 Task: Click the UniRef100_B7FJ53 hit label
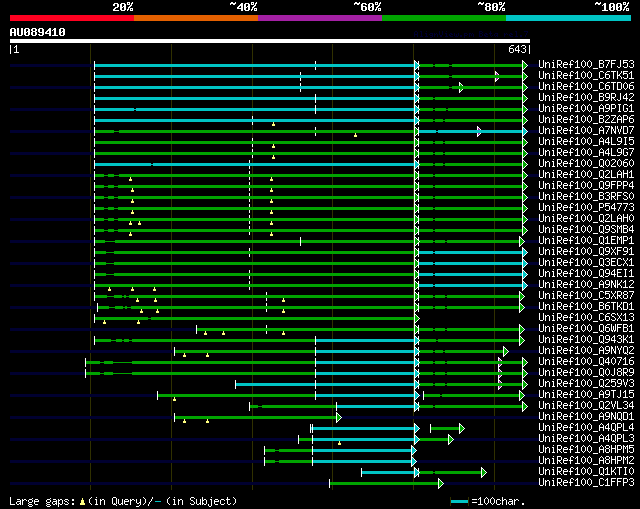586,64
